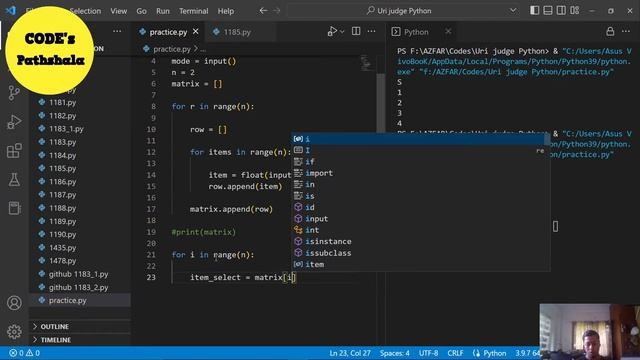Change indentation via Spaces: 4
640x360 pixels.
click(394, 353)
